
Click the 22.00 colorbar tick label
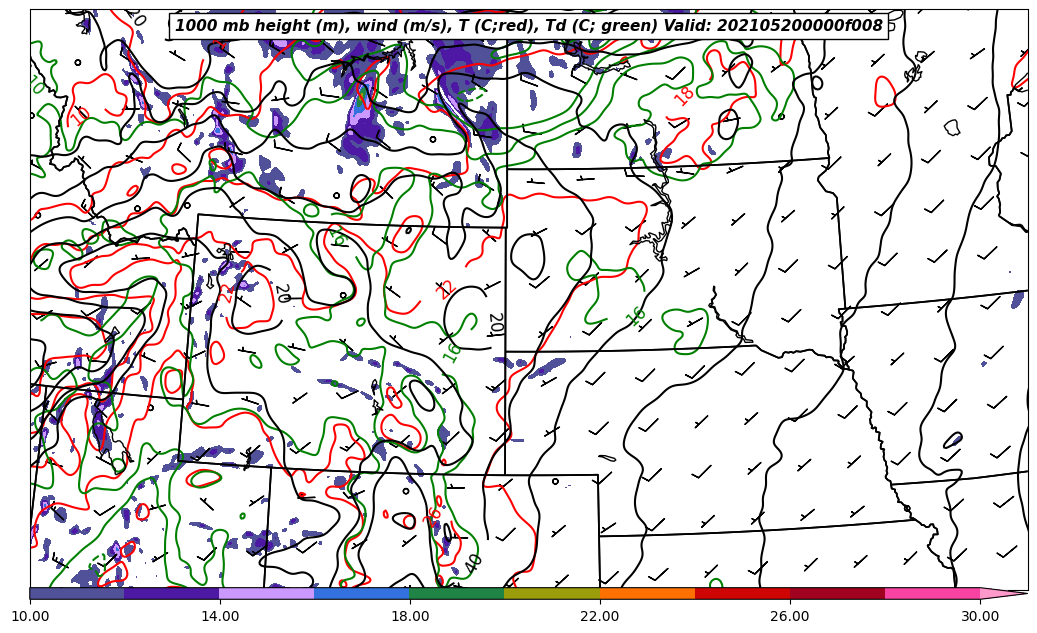(600, 616)
